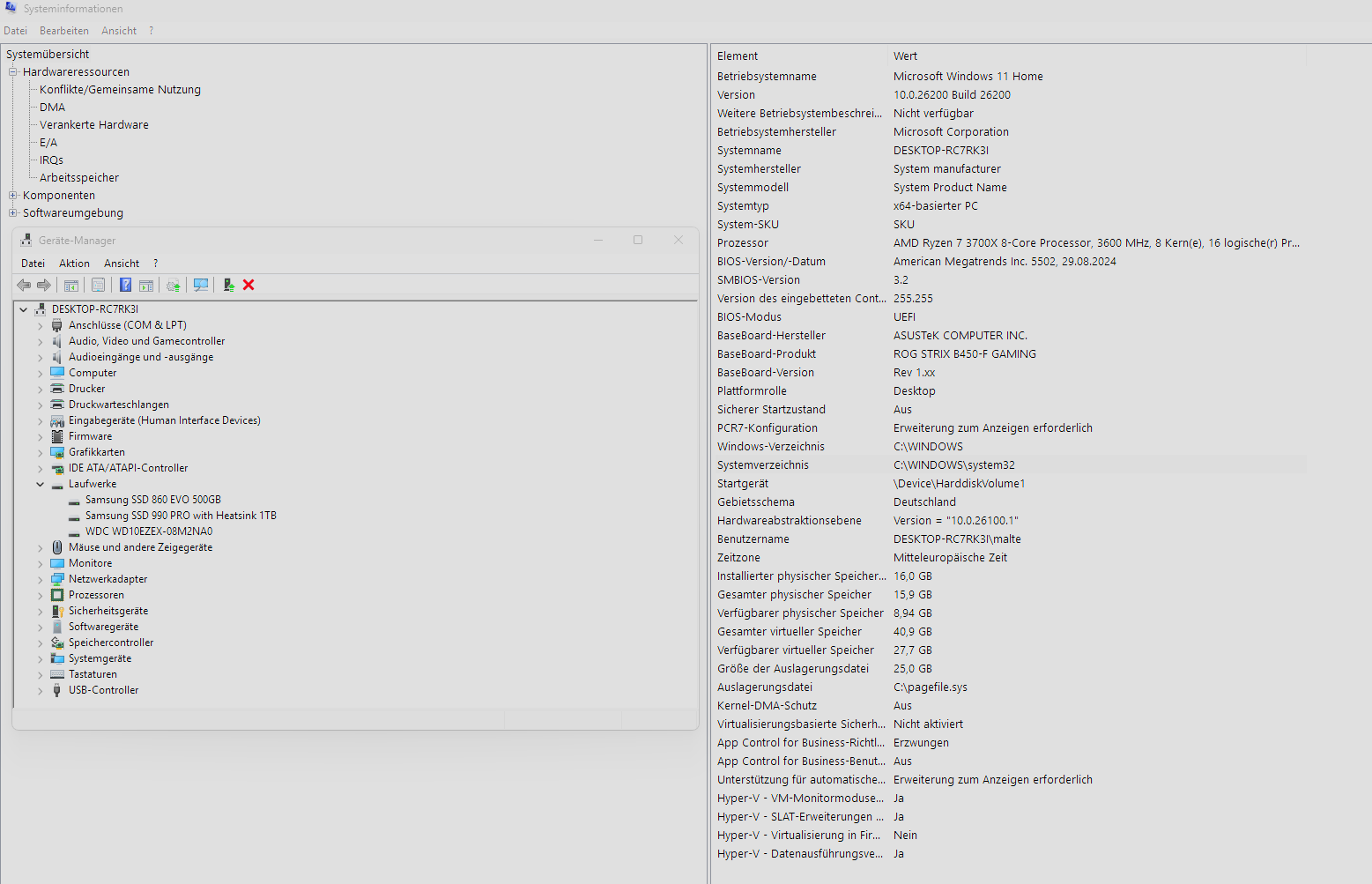Collapse the Hardwareressourcen tree node
The image size is (1372, 884).
coord(13,72)
